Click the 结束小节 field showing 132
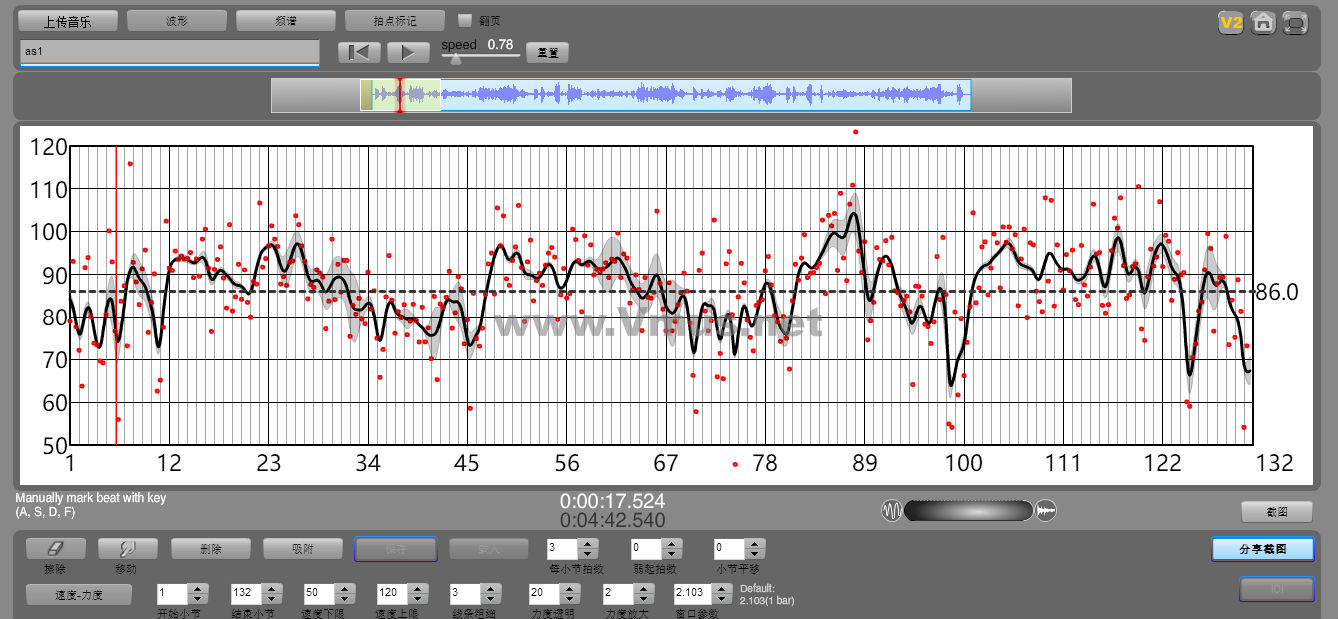1338x619 pixels. coord(247,593)
